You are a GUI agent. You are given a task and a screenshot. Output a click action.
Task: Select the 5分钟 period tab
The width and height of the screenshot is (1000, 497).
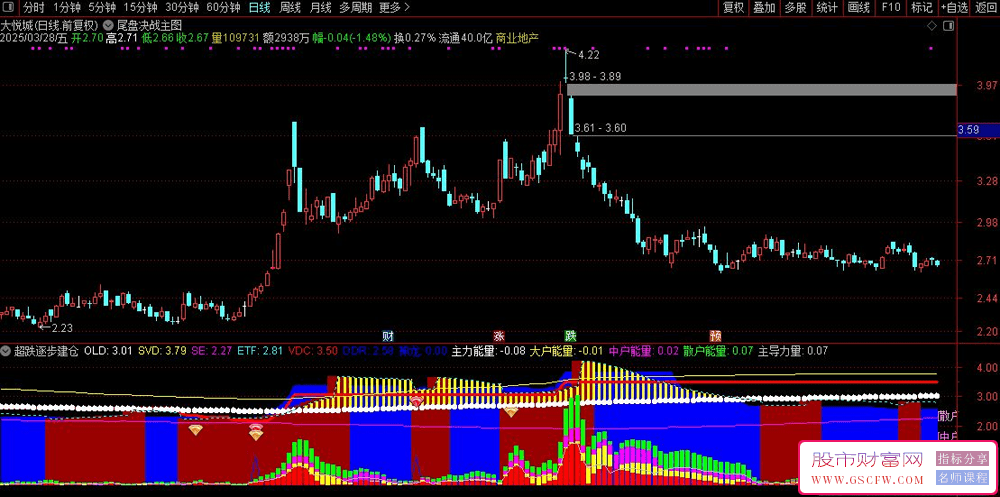[x=102, y=8]
